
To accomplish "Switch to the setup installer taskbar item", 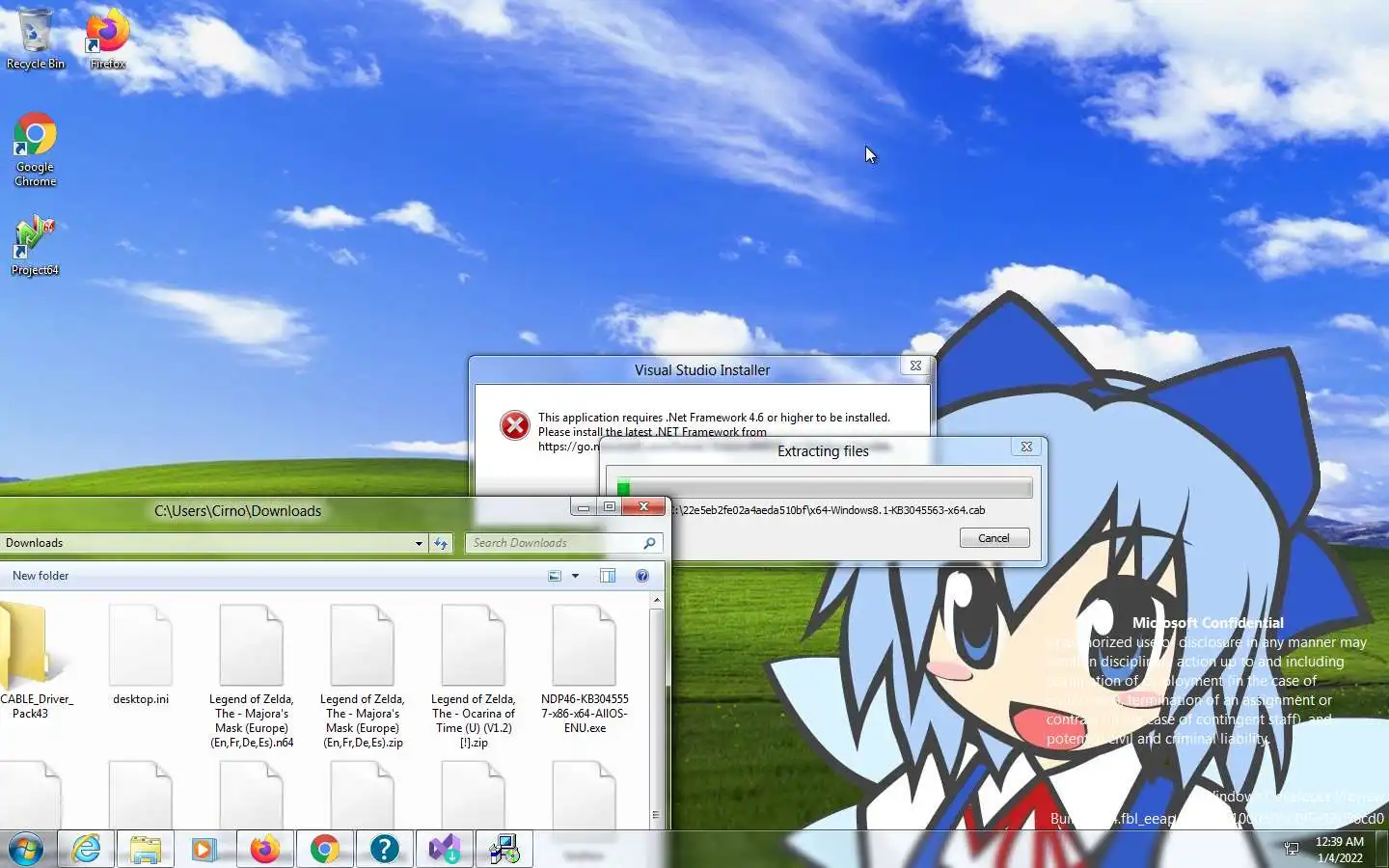I will point(504,850).
